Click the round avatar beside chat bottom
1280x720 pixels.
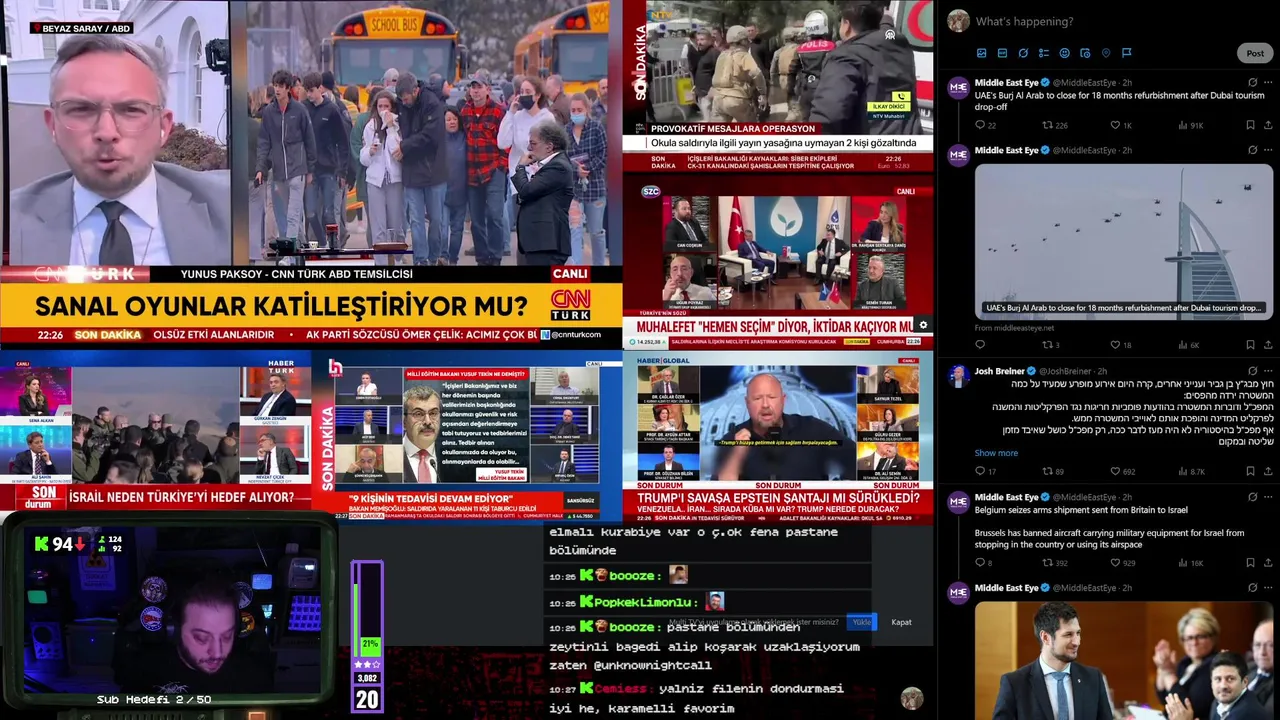click(911, 698)
